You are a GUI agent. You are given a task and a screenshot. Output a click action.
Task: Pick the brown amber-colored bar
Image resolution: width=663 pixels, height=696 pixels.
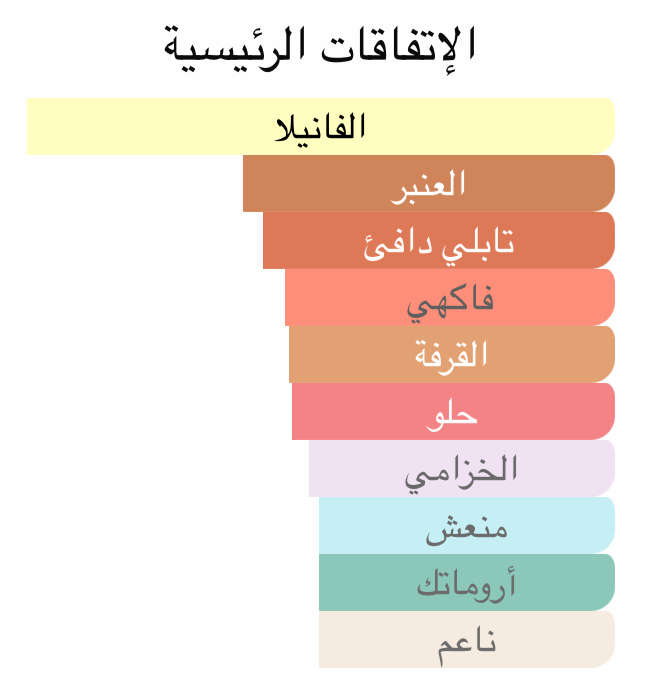pyautogui.click(x=428, y=184)
